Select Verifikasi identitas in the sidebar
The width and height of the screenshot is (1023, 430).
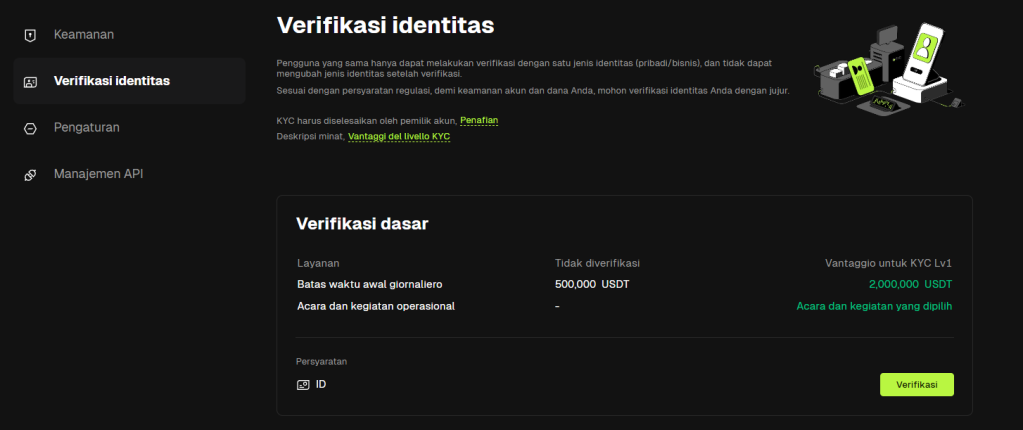tap(111, 81)
